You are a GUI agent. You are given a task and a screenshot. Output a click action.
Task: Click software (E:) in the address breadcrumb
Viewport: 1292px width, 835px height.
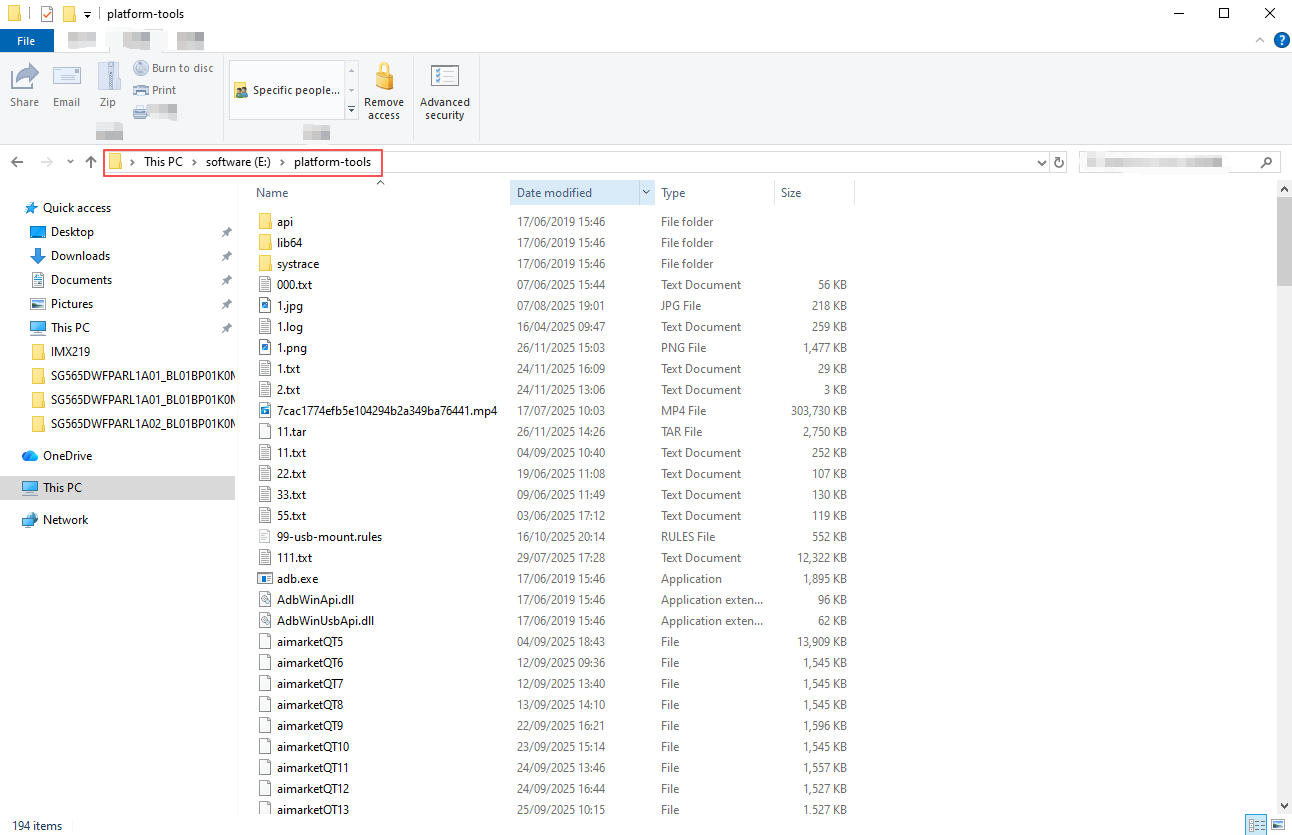(238, 162)
